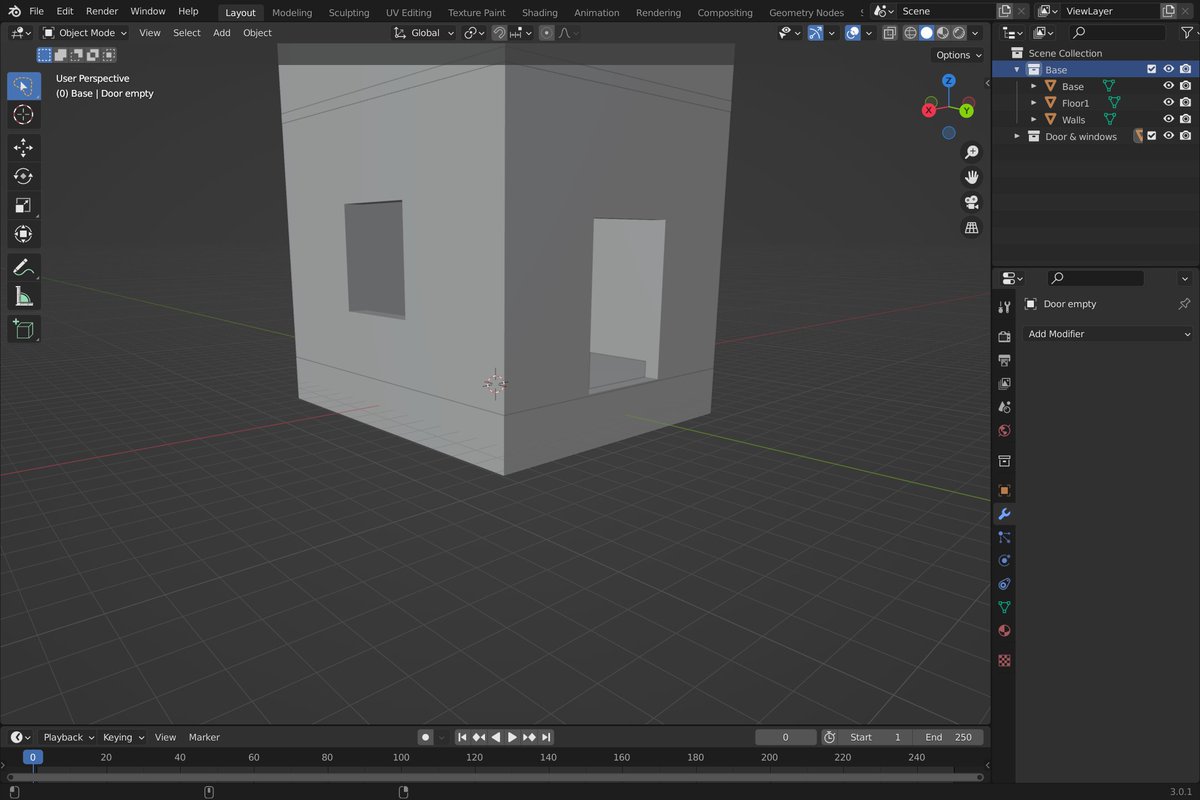Open the Collection properties tab
The height and width of the screenshot is (800, 1200).
1005,461
